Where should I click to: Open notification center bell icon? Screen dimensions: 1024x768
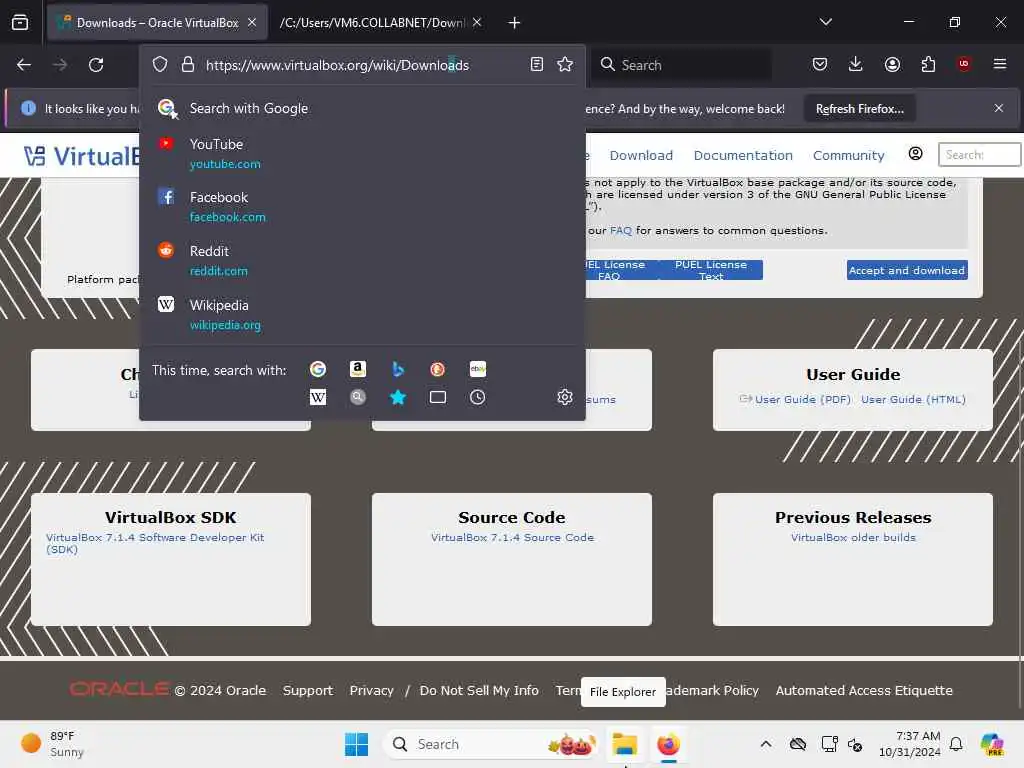pos(955,744)
